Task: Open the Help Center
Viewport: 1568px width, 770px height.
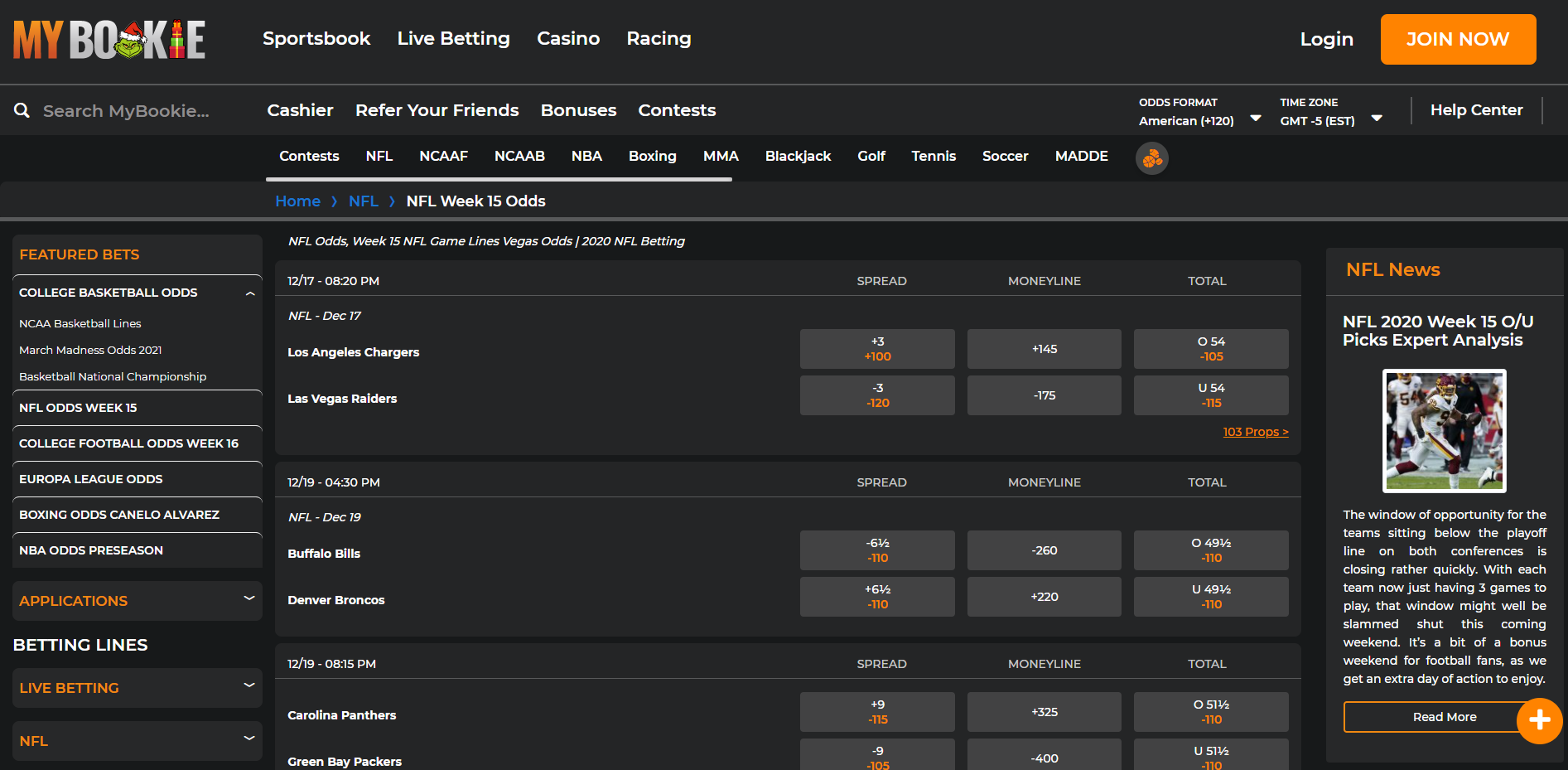Action: point(1476,110)
